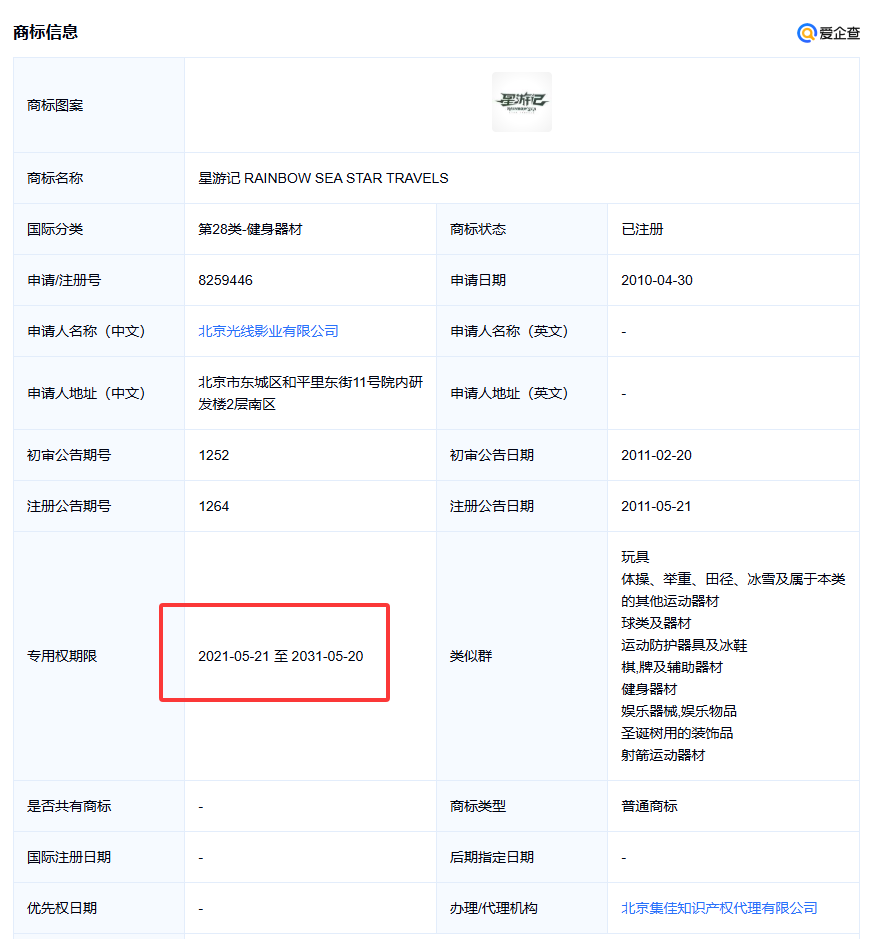The height and width of the screenshot is (939, 872).
Task: Click registration announcement date 2011-05-21
Action: [656, 506]
